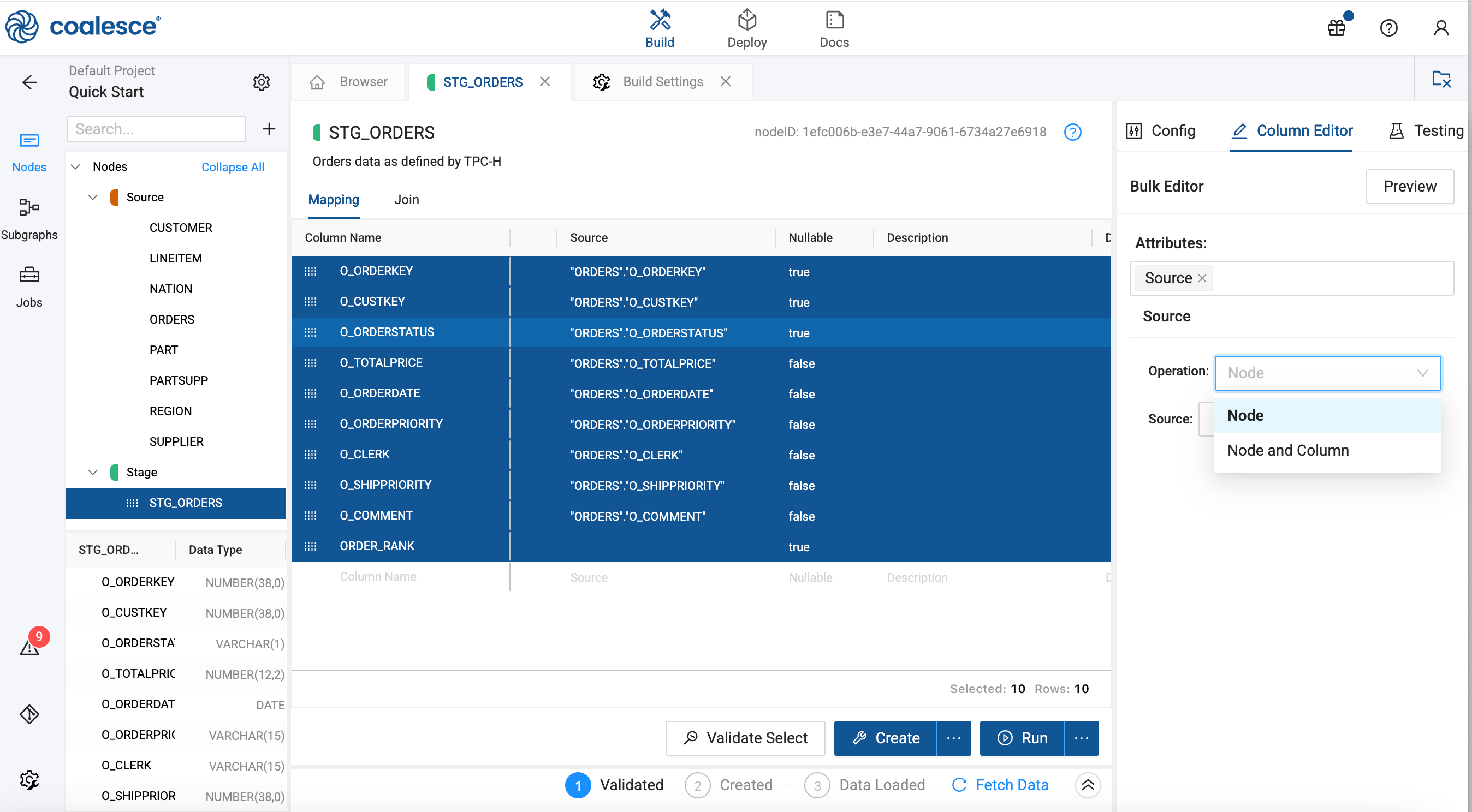
Task: Open Create button more options
Action: tap(953, 738)
